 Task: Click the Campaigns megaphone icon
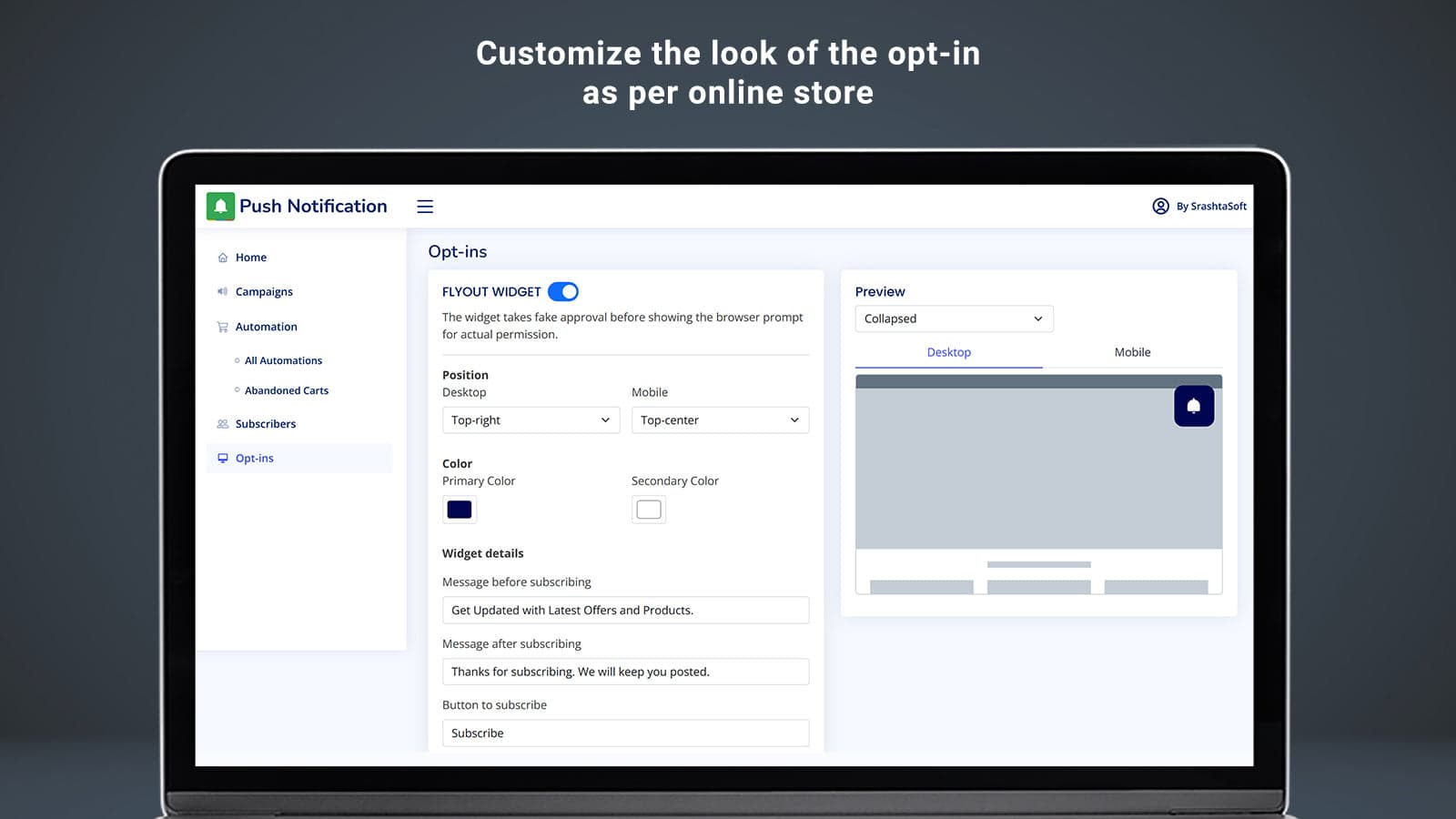point(223,292)
